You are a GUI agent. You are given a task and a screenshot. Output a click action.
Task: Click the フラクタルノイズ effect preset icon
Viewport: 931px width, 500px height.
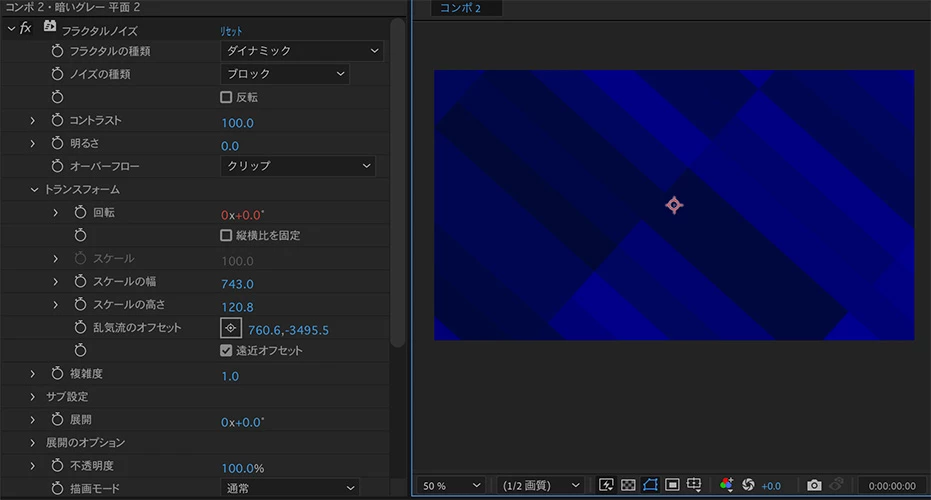pos(50,26)
